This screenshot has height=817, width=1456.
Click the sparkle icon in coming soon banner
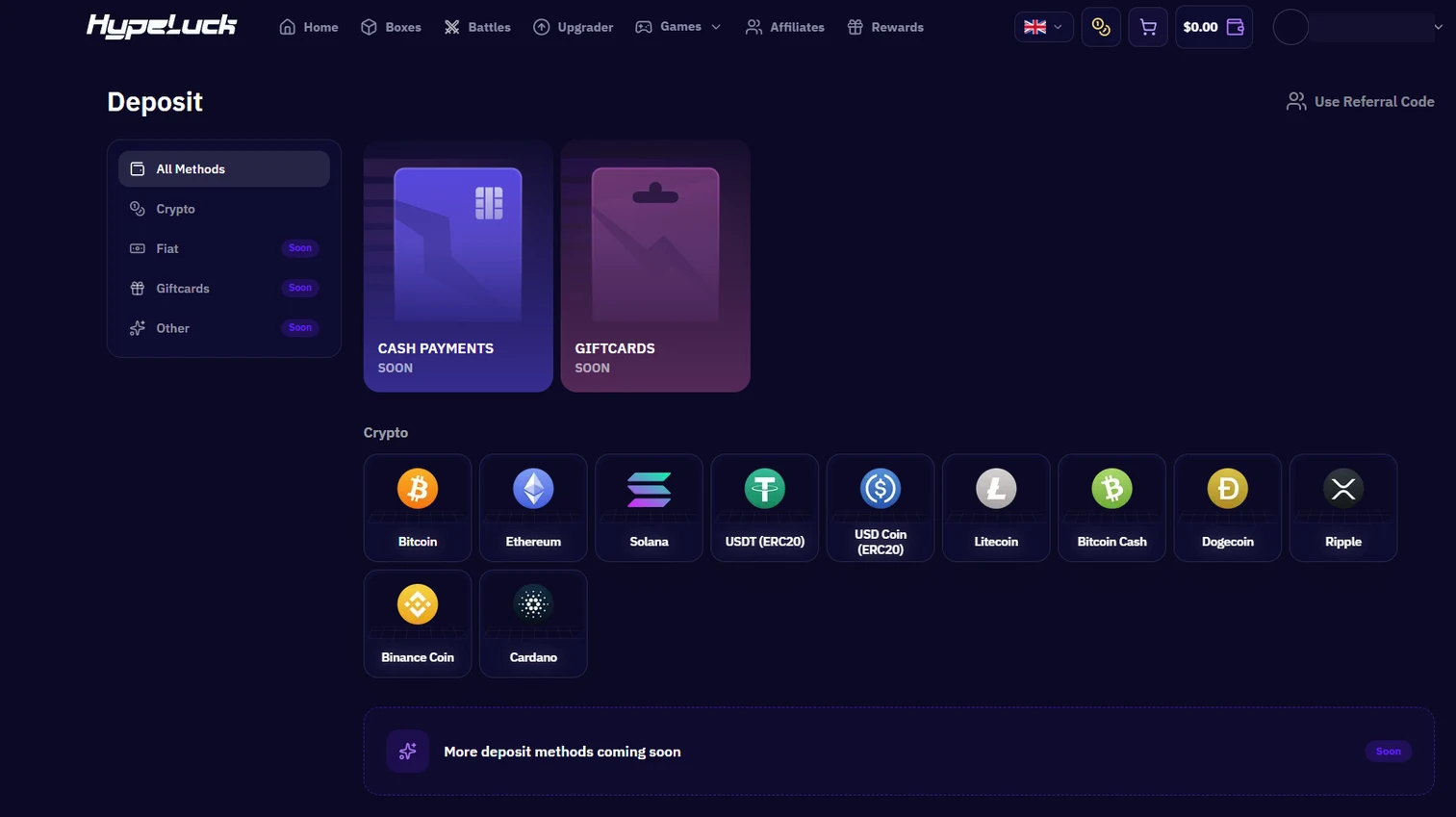pos(408,752)
